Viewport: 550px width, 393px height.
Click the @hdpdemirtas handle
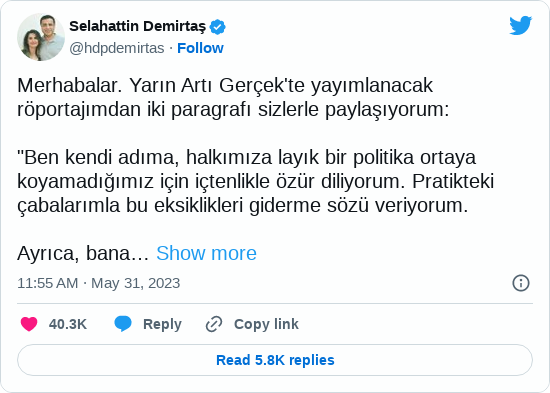116,48
